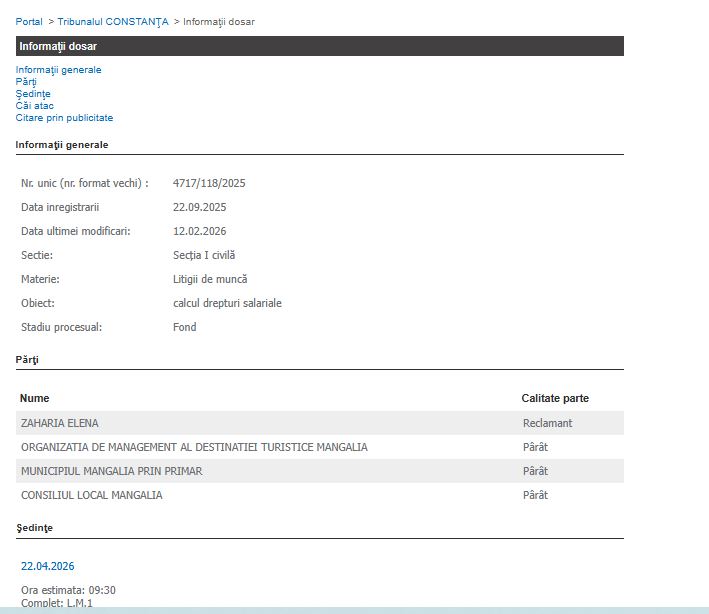
Task: Click the calcul drepturi salariale text
Action: [x=226, y=303]
